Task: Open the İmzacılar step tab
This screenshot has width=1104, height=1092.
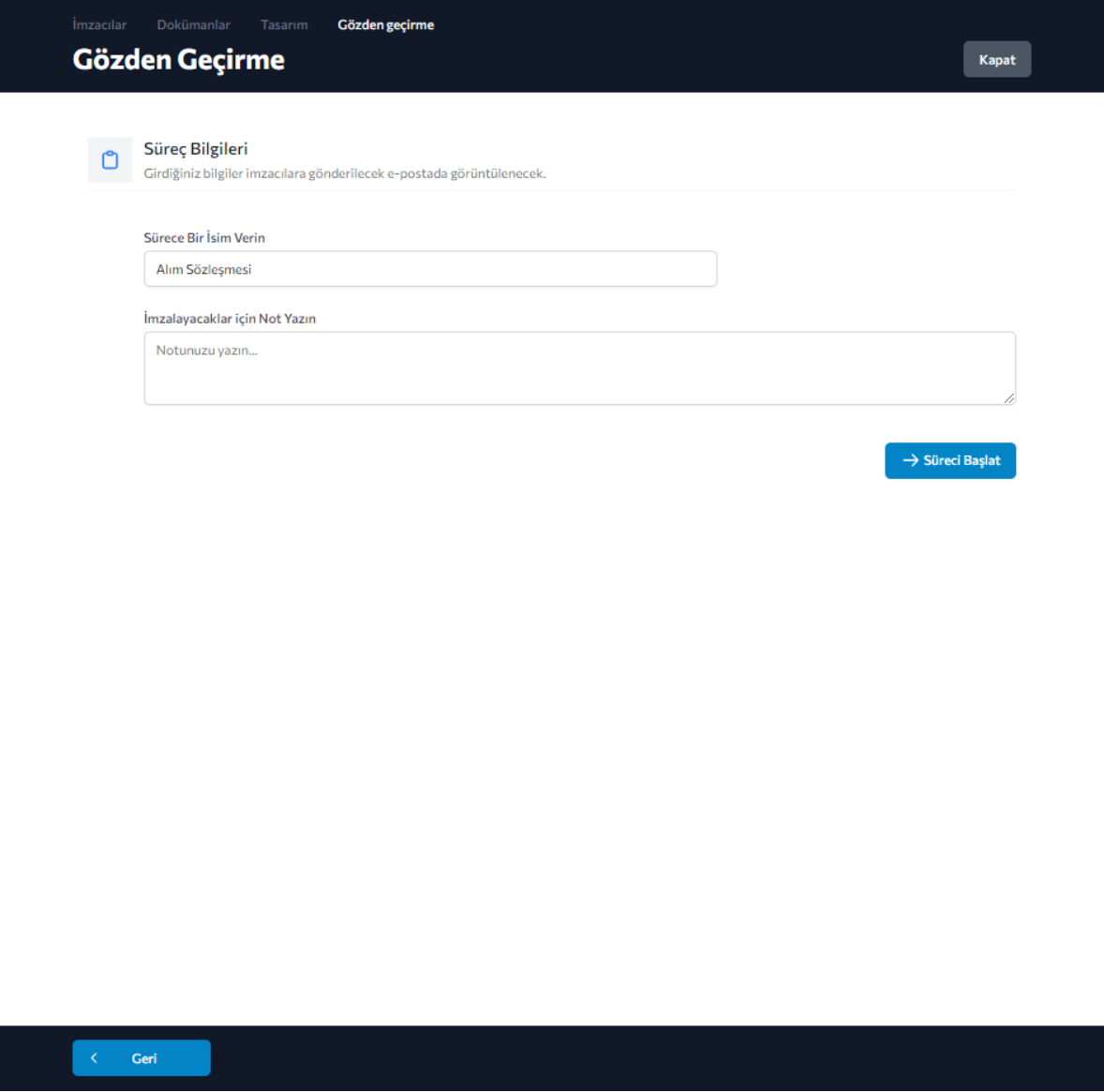Action: tap(99, 25)
